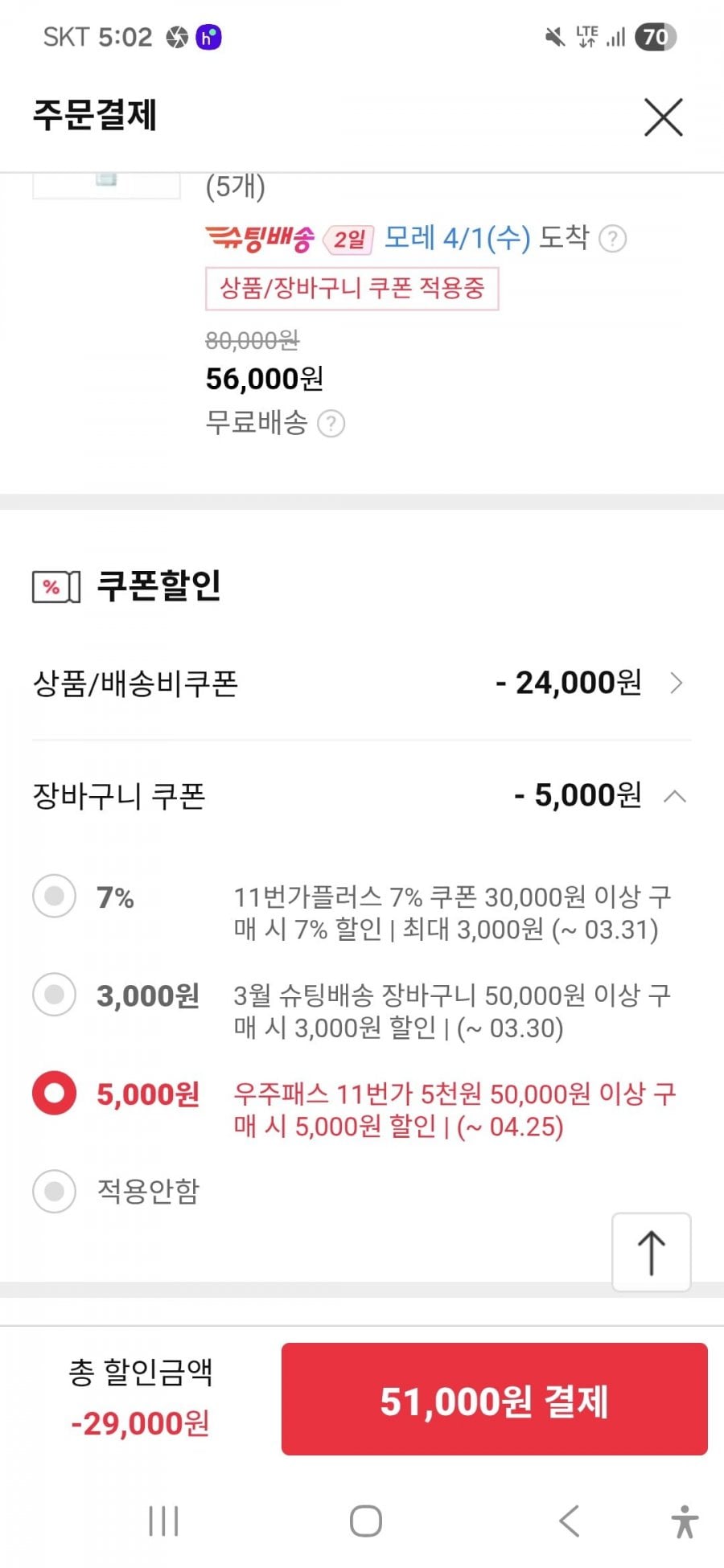Select the 5,000원 우주패스 coupon
The image size is (724, 1568).
point(55,1094)
